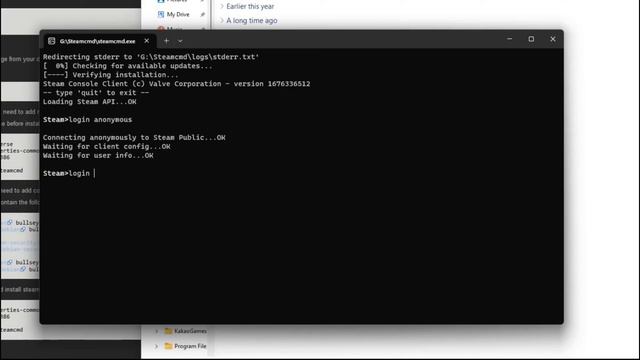
Task: Click the Steam Console Client version line
Action: click(x=176, y=84)
